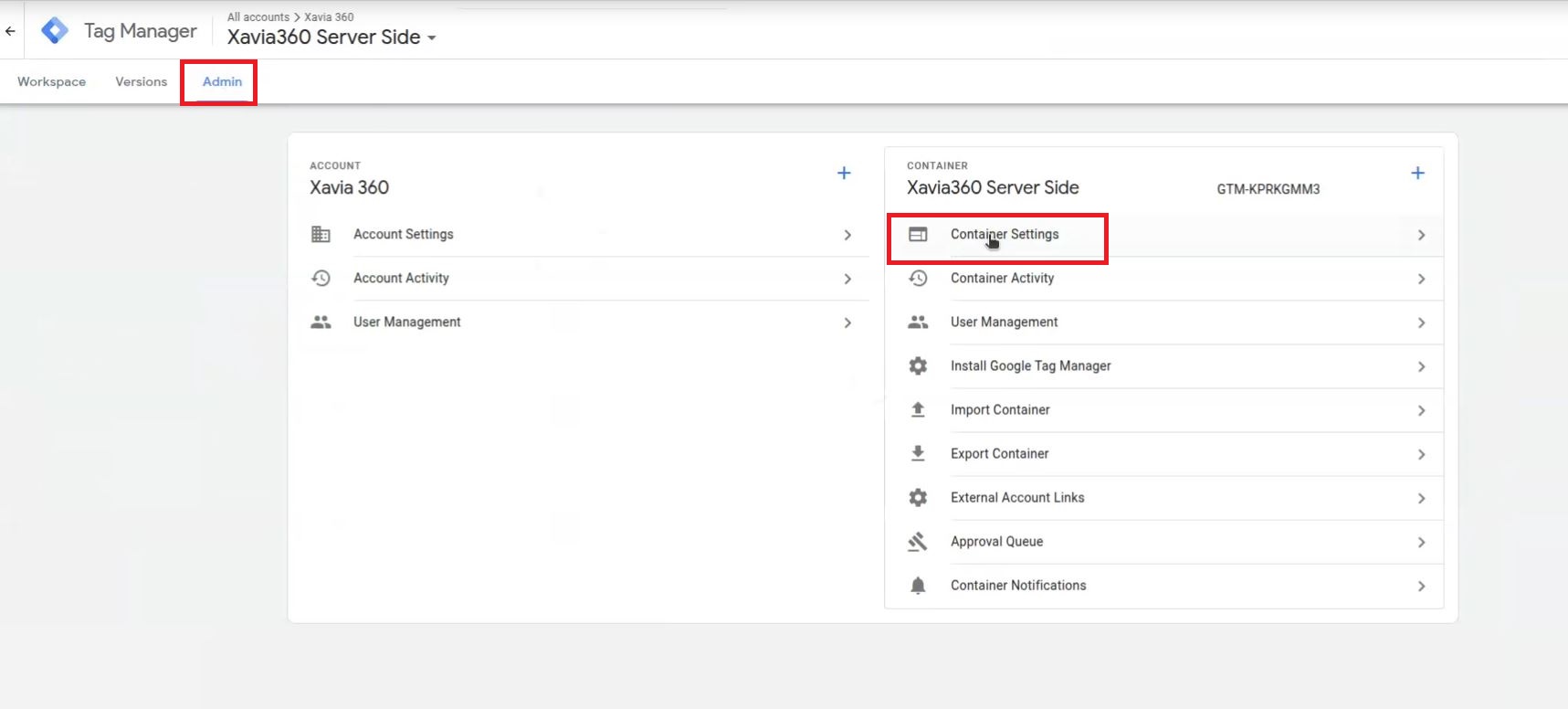Expand account User Management with its chevron

point(847,323)
